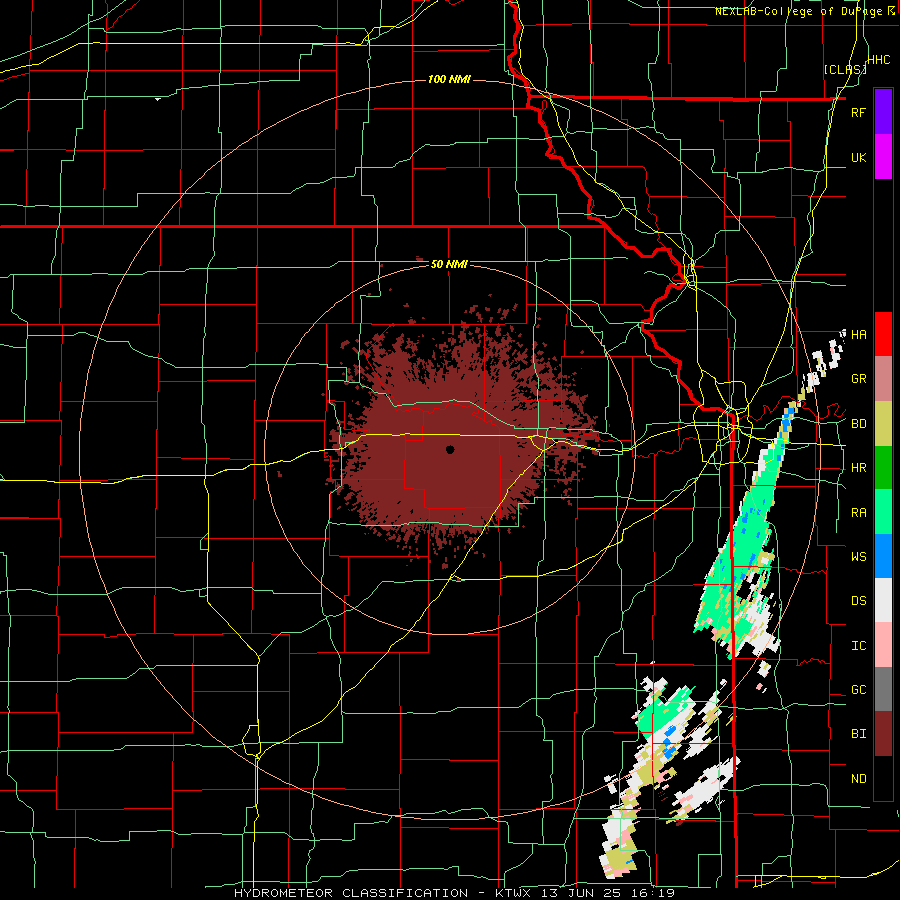Select the "WS" legend label

[x=858, y=556]
